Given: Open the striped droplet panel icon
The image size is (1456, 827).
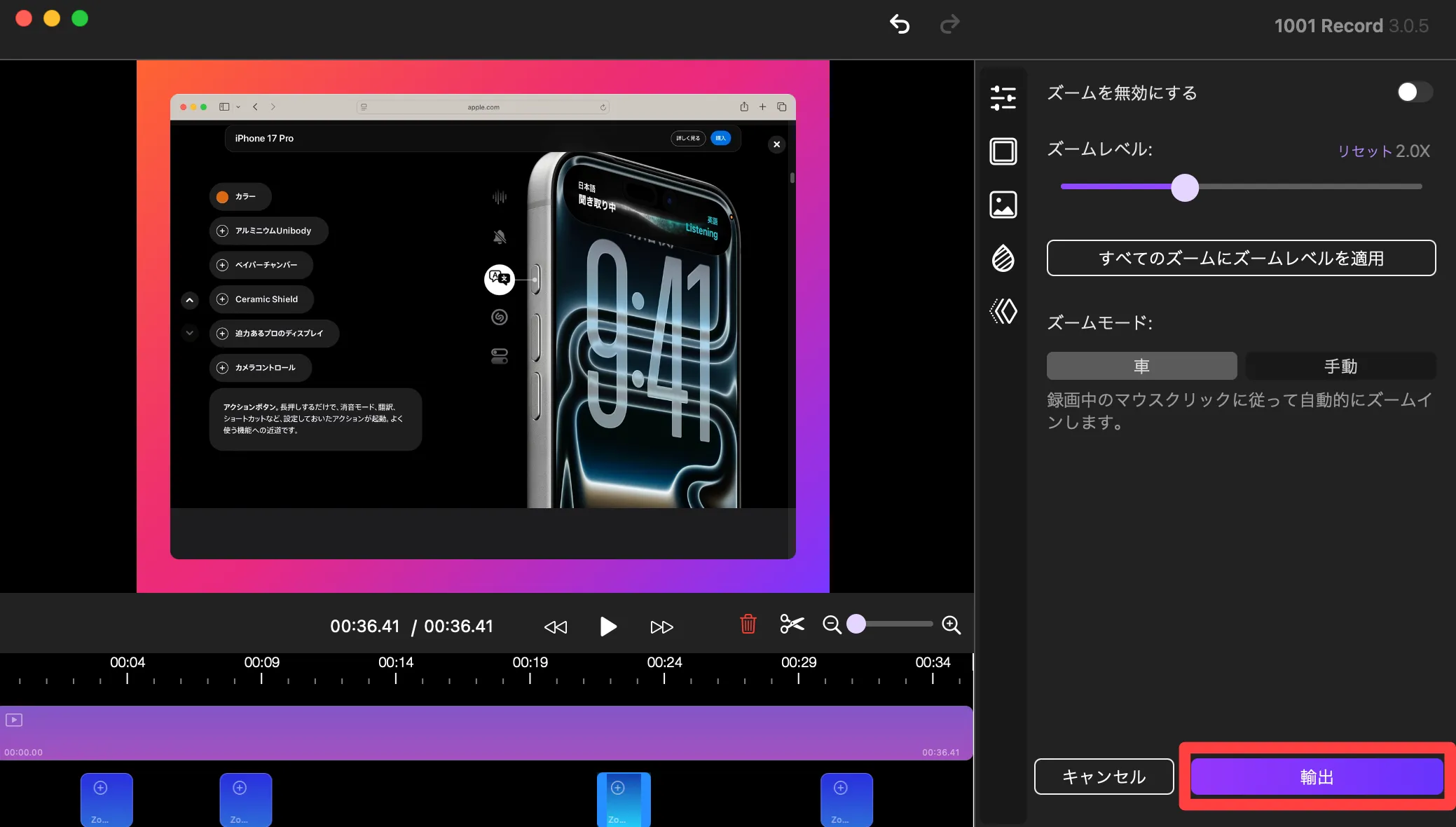Looking at the screenshot, I should click(1003, 258).
